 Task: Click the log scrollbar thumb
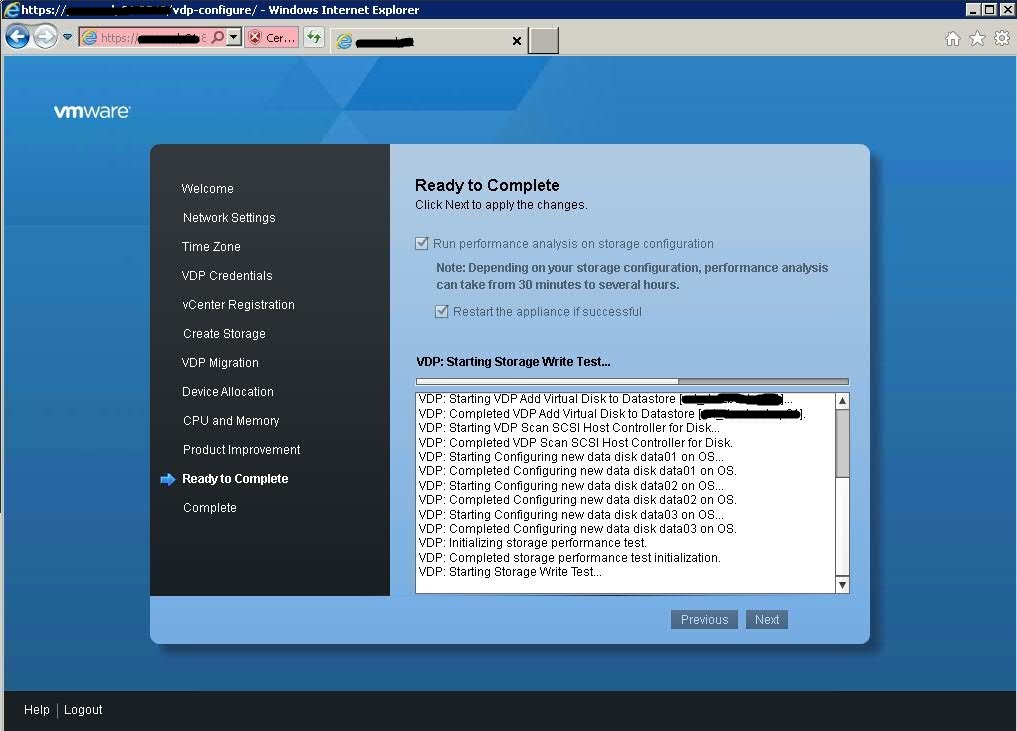click(842, 443)
